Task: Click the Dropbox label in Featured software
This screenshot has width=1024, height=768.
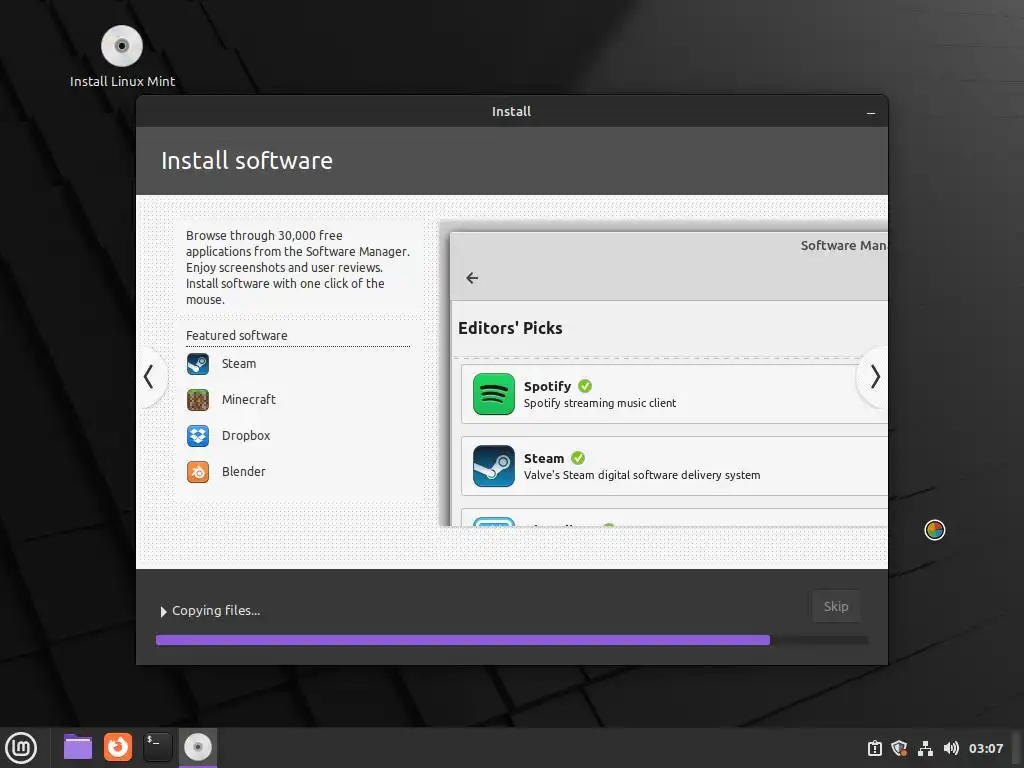Action: [246, 436]
